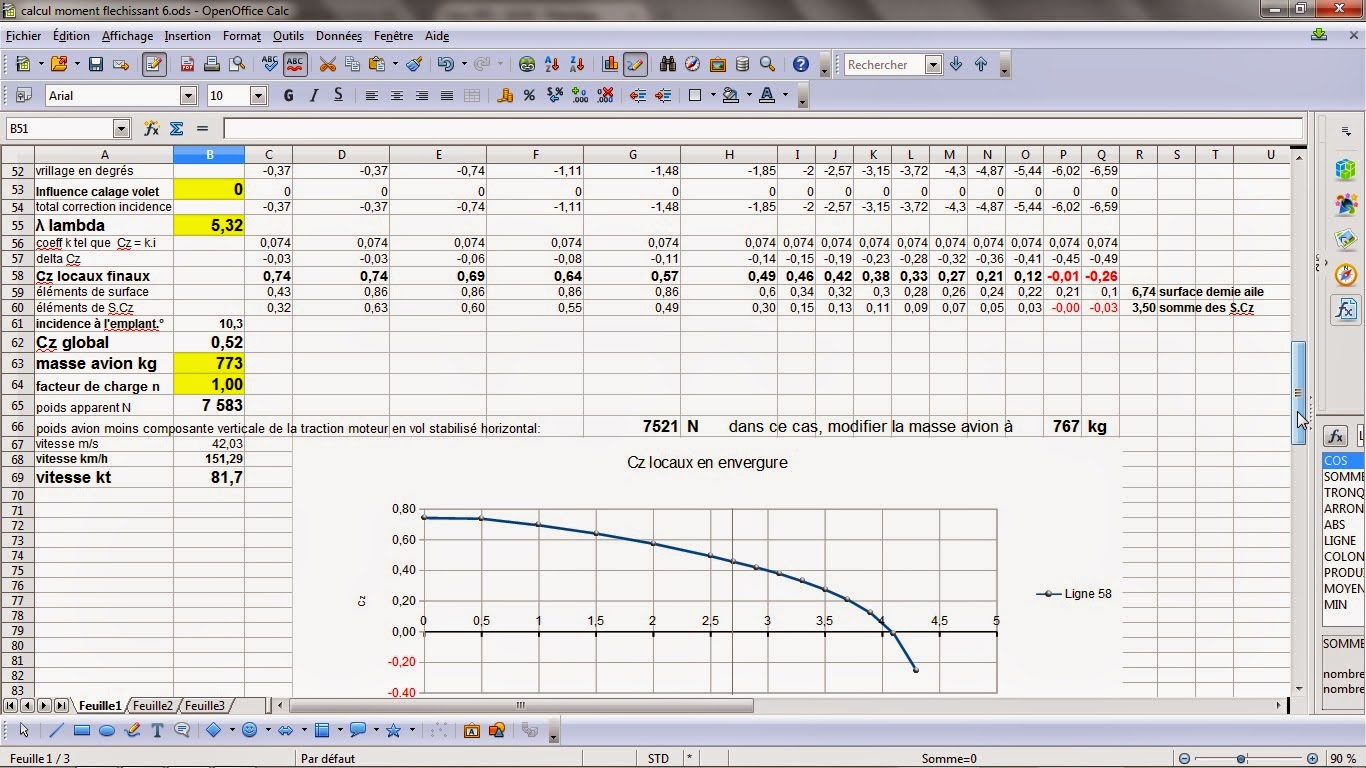Viewport: 1366px width, 768px height.
Task: Open the Rechercher search dropdown
Action: (x=933, y=64)
